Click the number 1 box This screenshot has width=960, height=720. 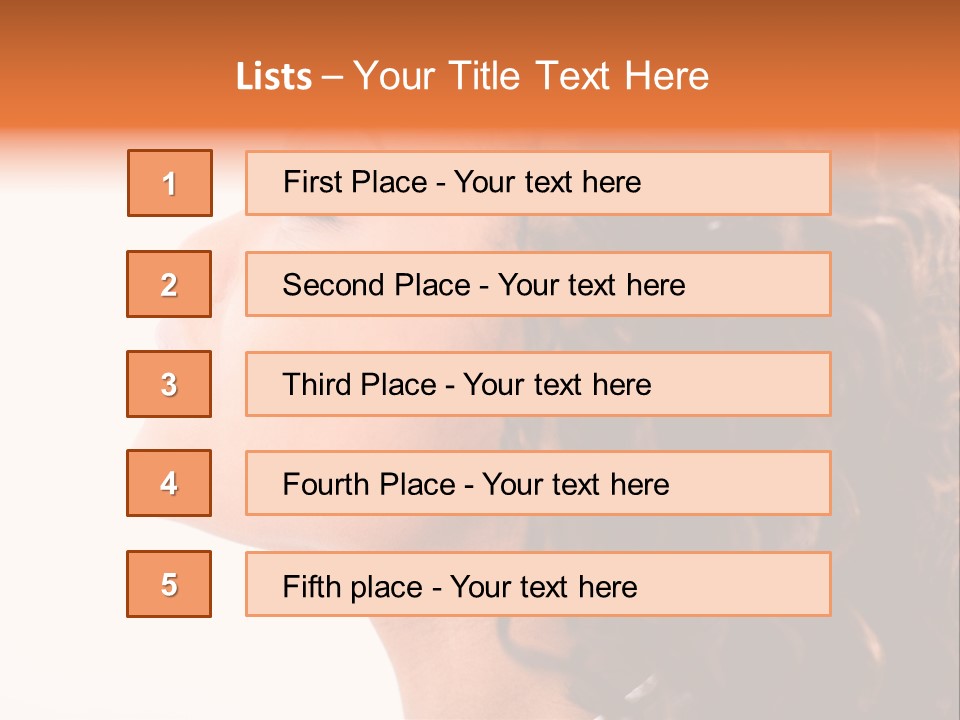pyautogui.click(x=170, y=183)
